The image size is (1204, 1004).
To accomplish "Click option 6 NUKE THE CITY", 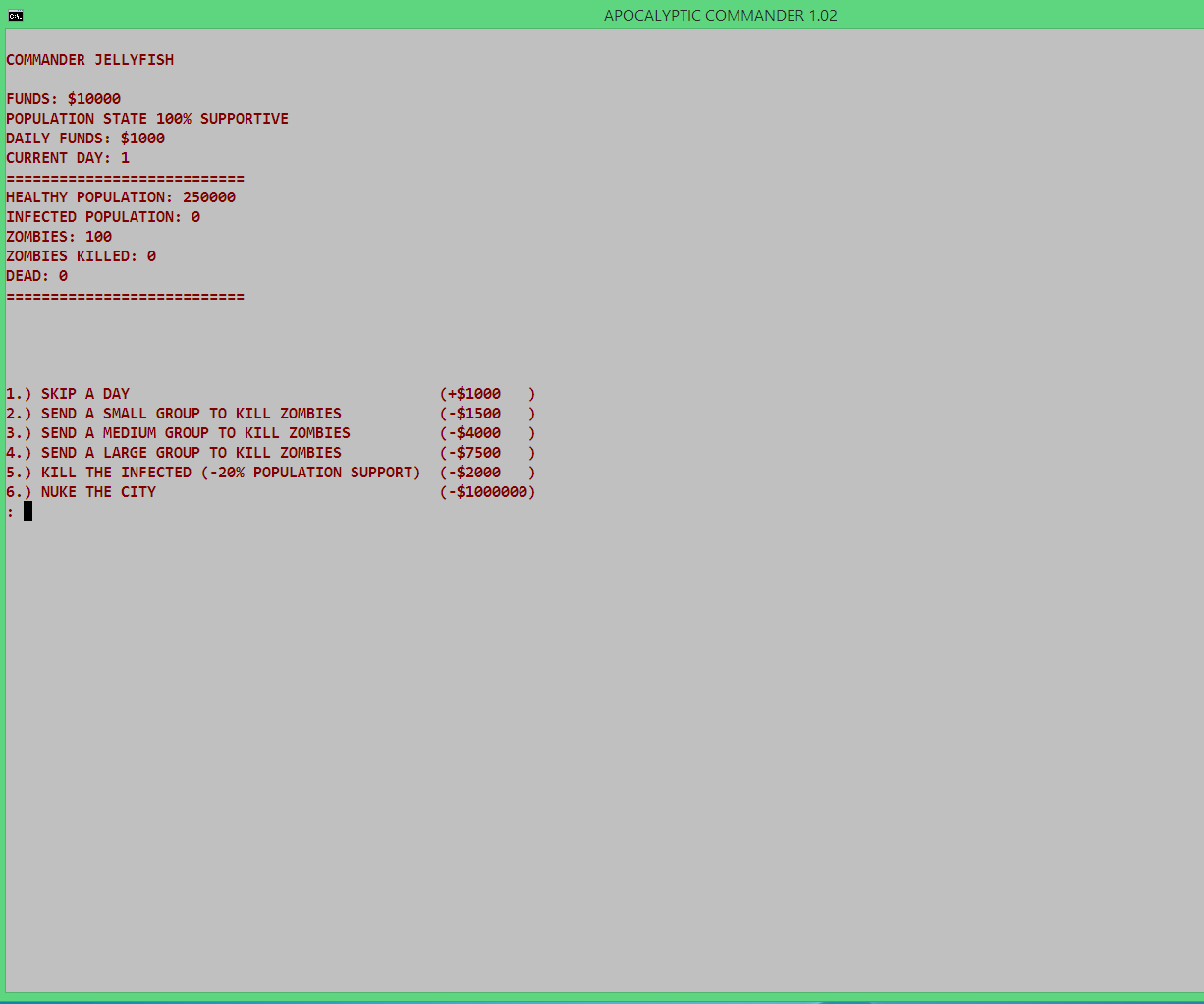I will (x=82, y=492).
